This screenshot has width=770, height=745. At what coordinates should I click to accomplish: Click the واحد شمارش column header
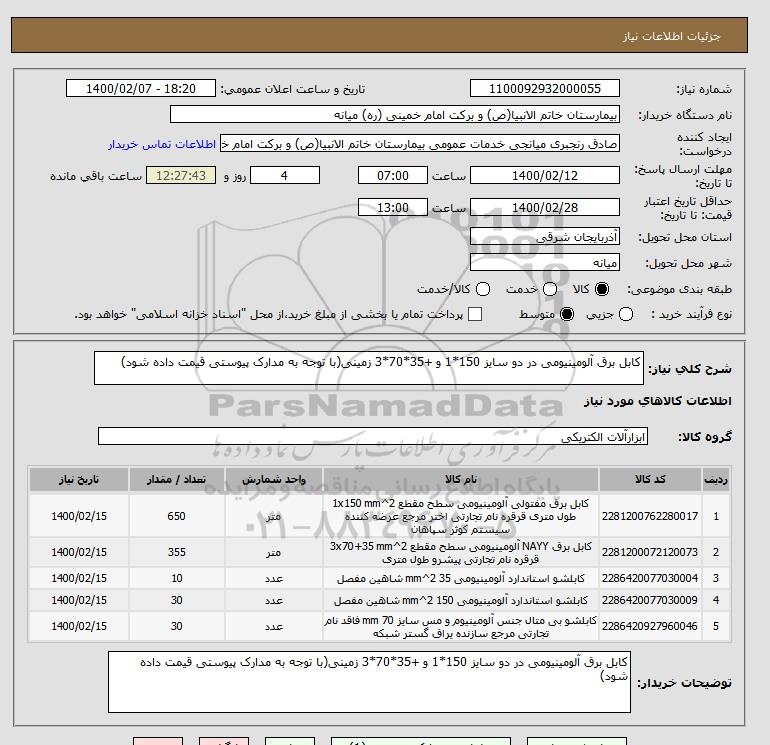274,479
